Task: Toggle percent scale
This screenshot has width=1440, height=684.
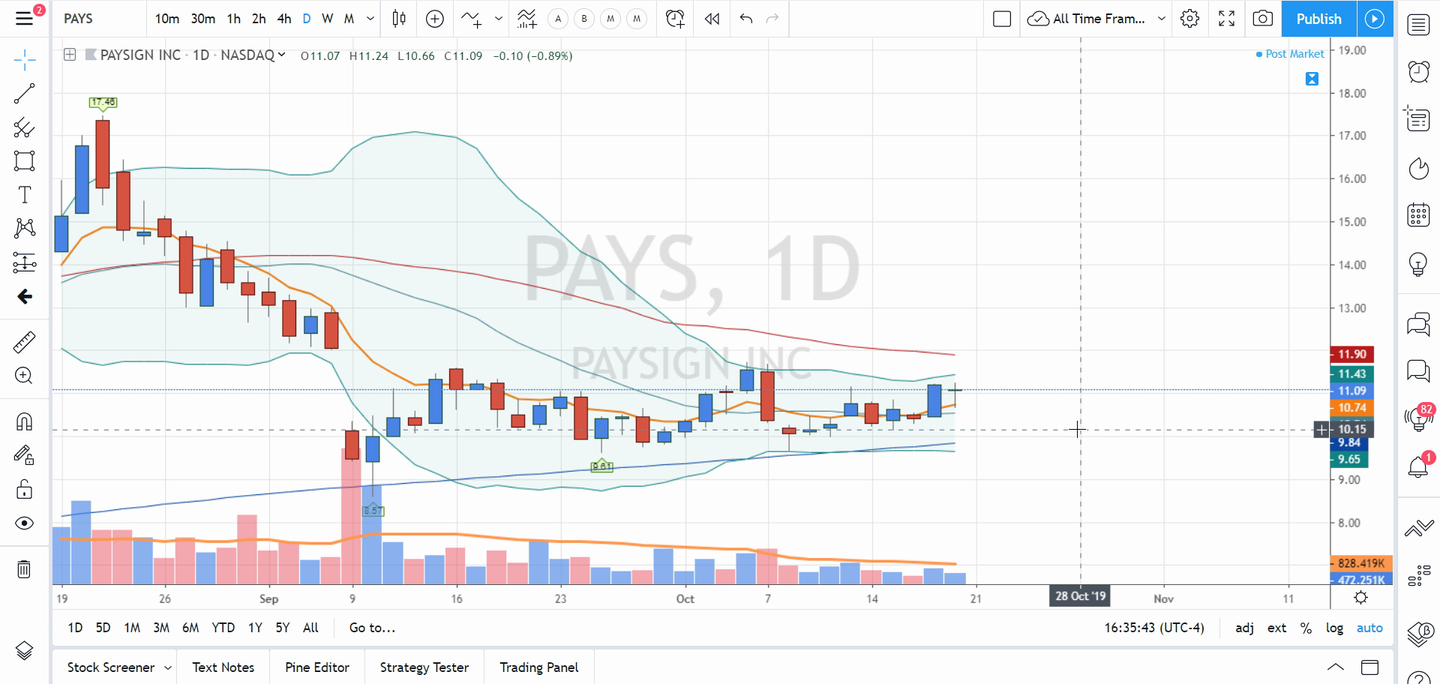Action: click(x=1306, y=628)
